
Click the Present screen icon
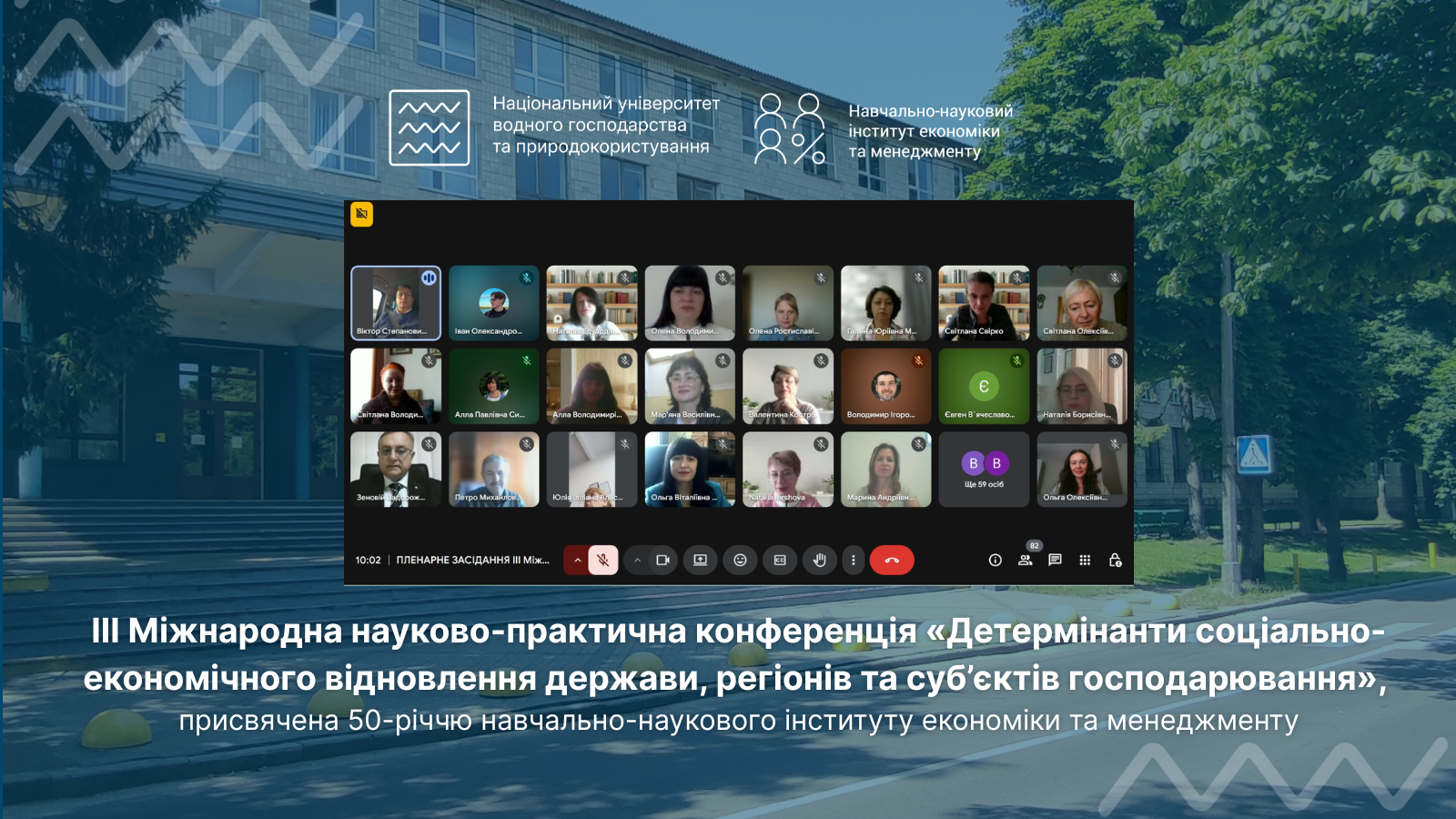point(700,561)
